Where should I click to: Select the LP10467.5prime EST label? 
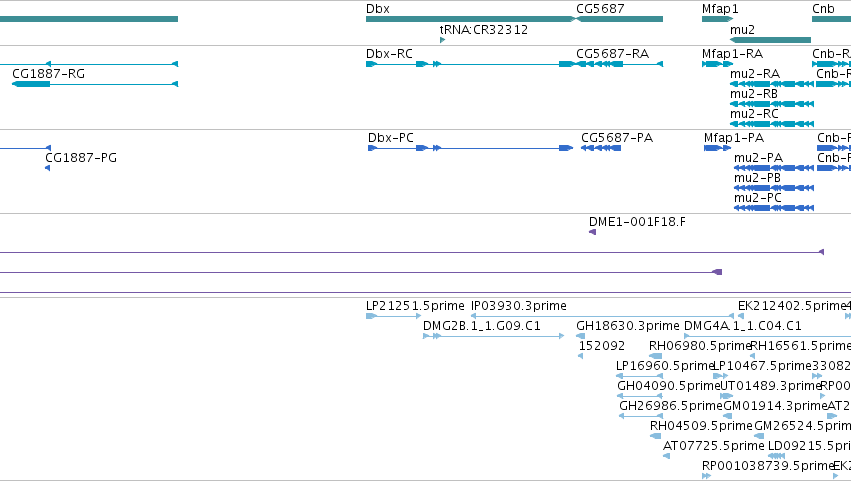(763, 366)
